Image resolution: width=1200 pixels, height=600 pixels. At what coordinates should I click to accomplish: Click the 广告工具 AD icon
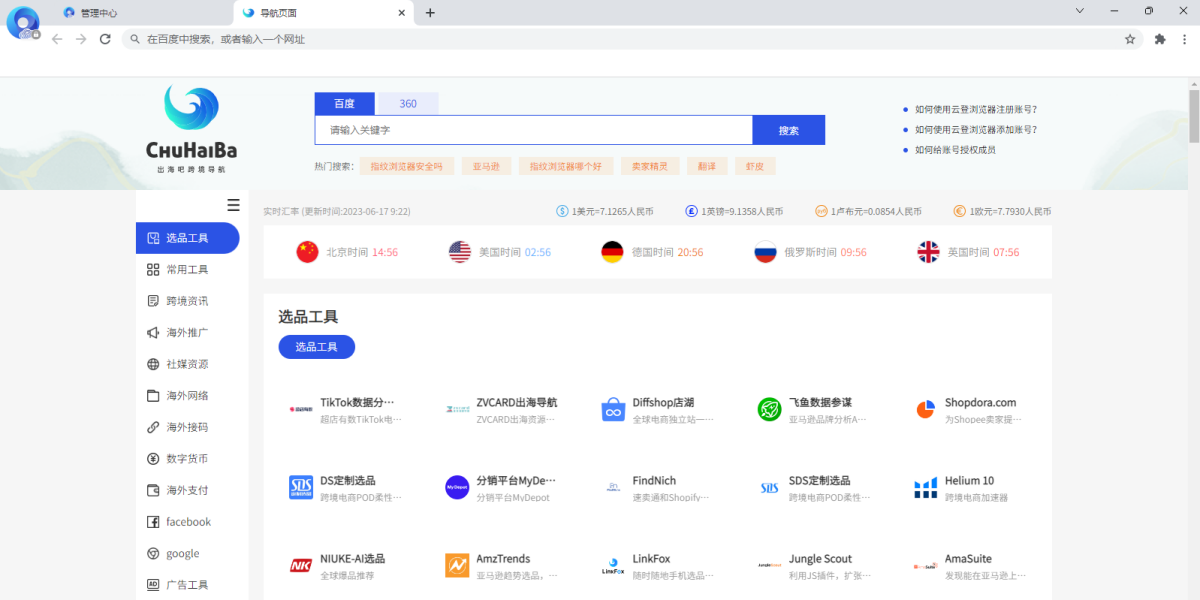tap(152, 584)
